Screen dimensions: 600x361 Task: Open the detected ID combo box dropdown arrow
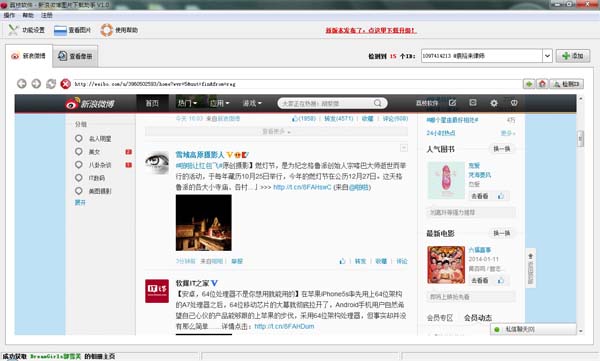(547, 56)
